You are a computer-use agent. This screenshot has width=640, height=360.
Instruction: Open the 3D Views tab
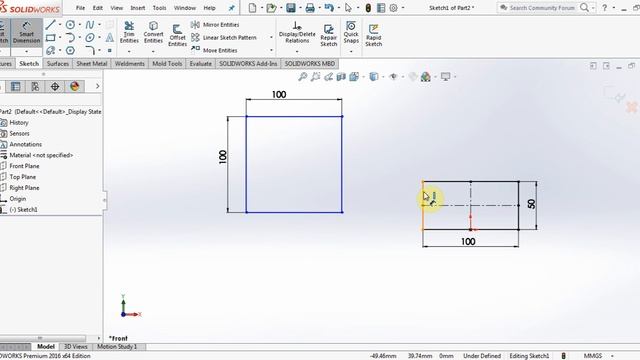76,347
